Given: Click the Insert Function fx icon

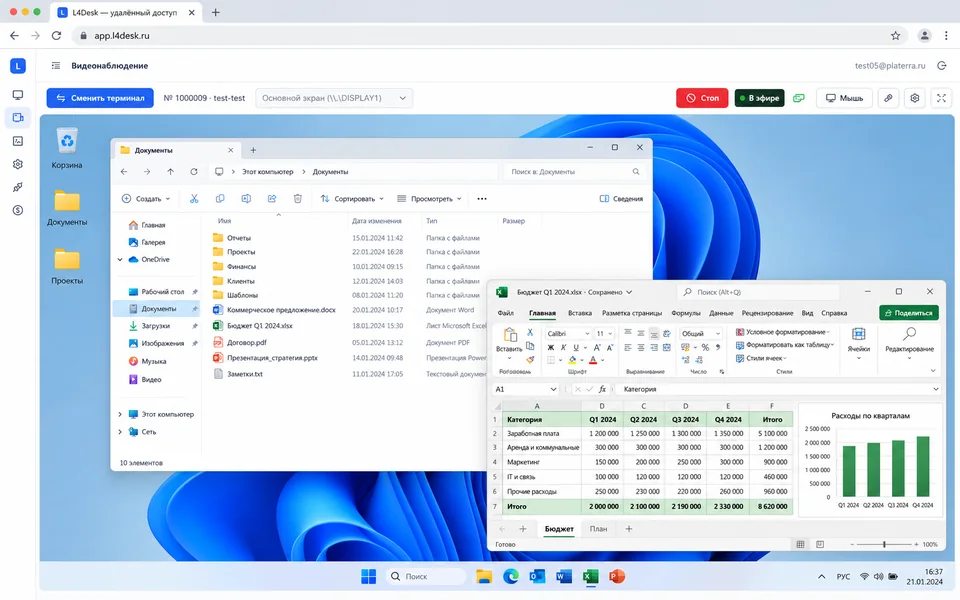Looking at the screenshot, I should 602,389.
